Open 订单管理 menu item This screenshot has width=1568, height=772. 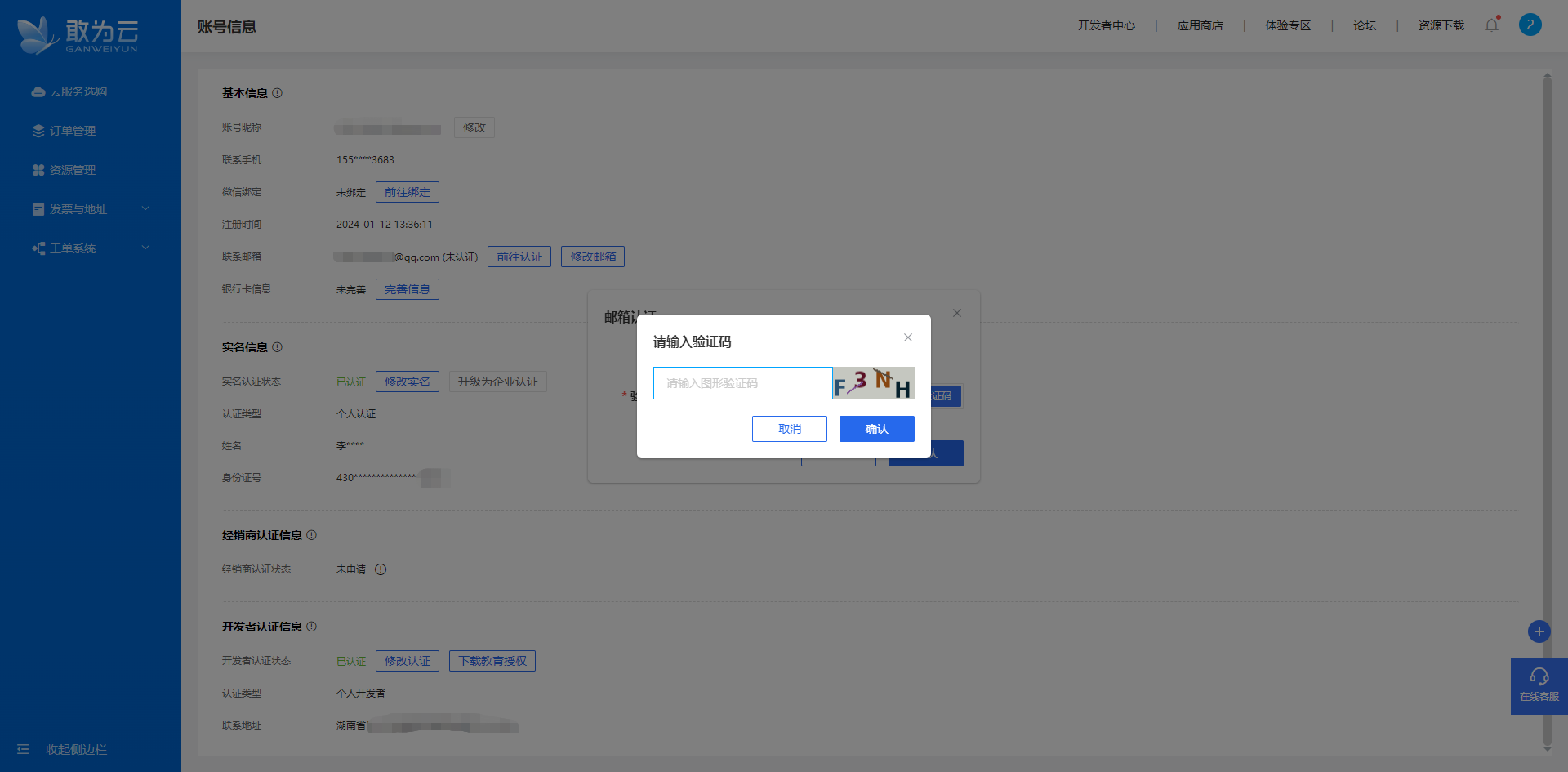pos(73,131)
